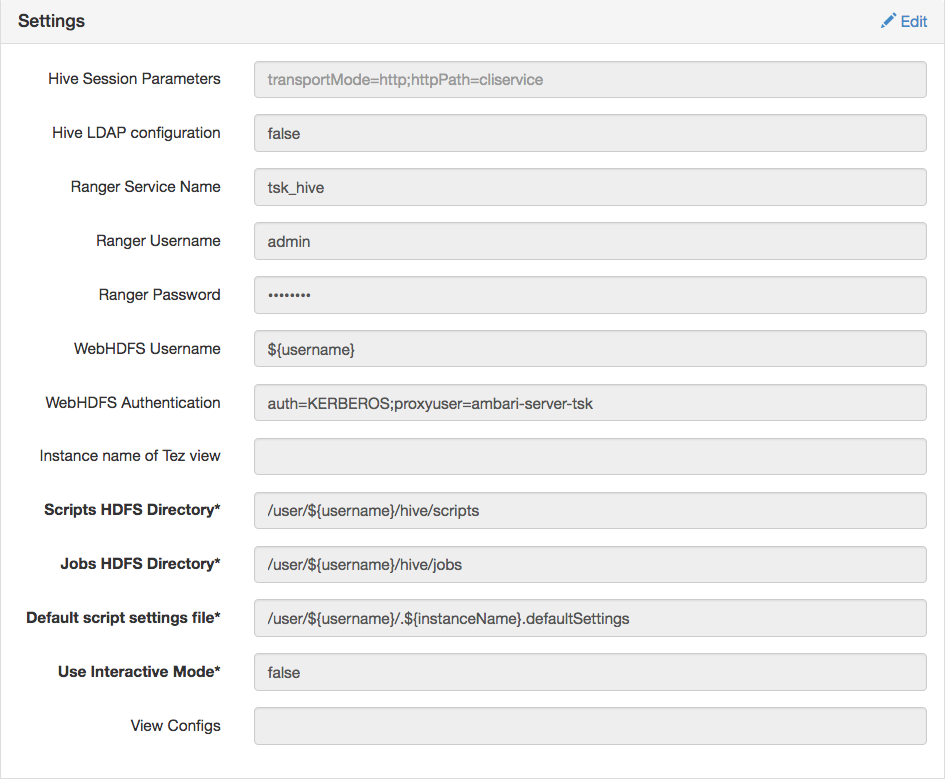
Task: Click the Use Interactive Mode label
Action: [139, 671]
